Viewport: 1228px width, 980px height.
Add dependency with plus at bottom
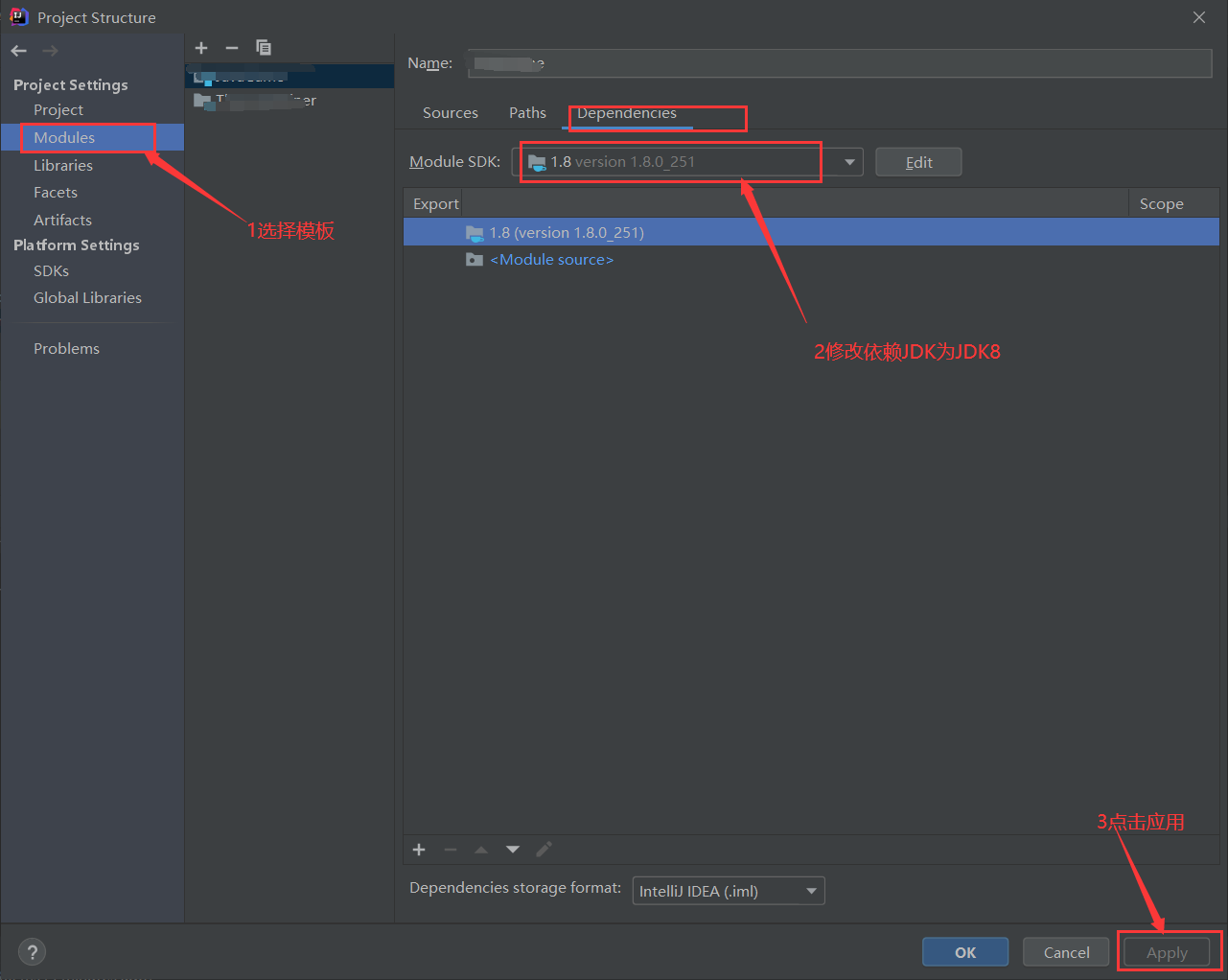(x=419, y=850)
